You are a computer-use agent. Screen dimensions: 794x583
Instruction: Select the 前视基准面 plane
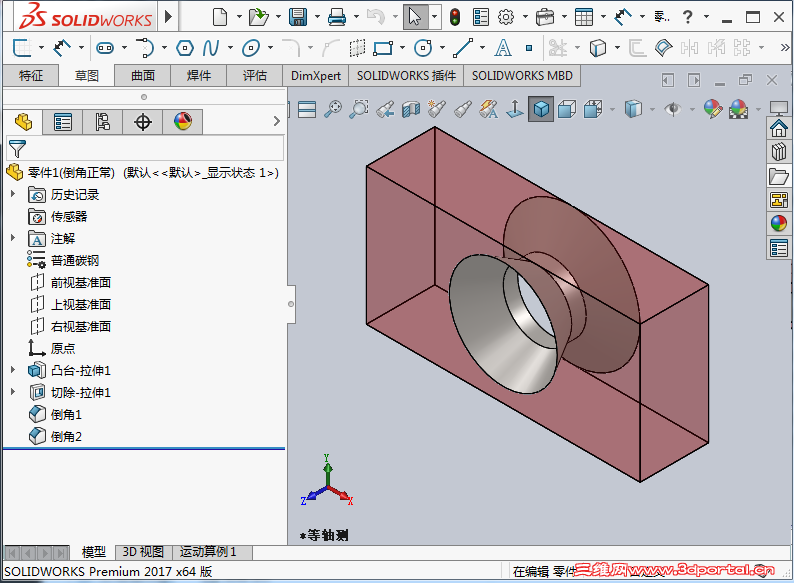pyautogui.click(x=70, y=282)
